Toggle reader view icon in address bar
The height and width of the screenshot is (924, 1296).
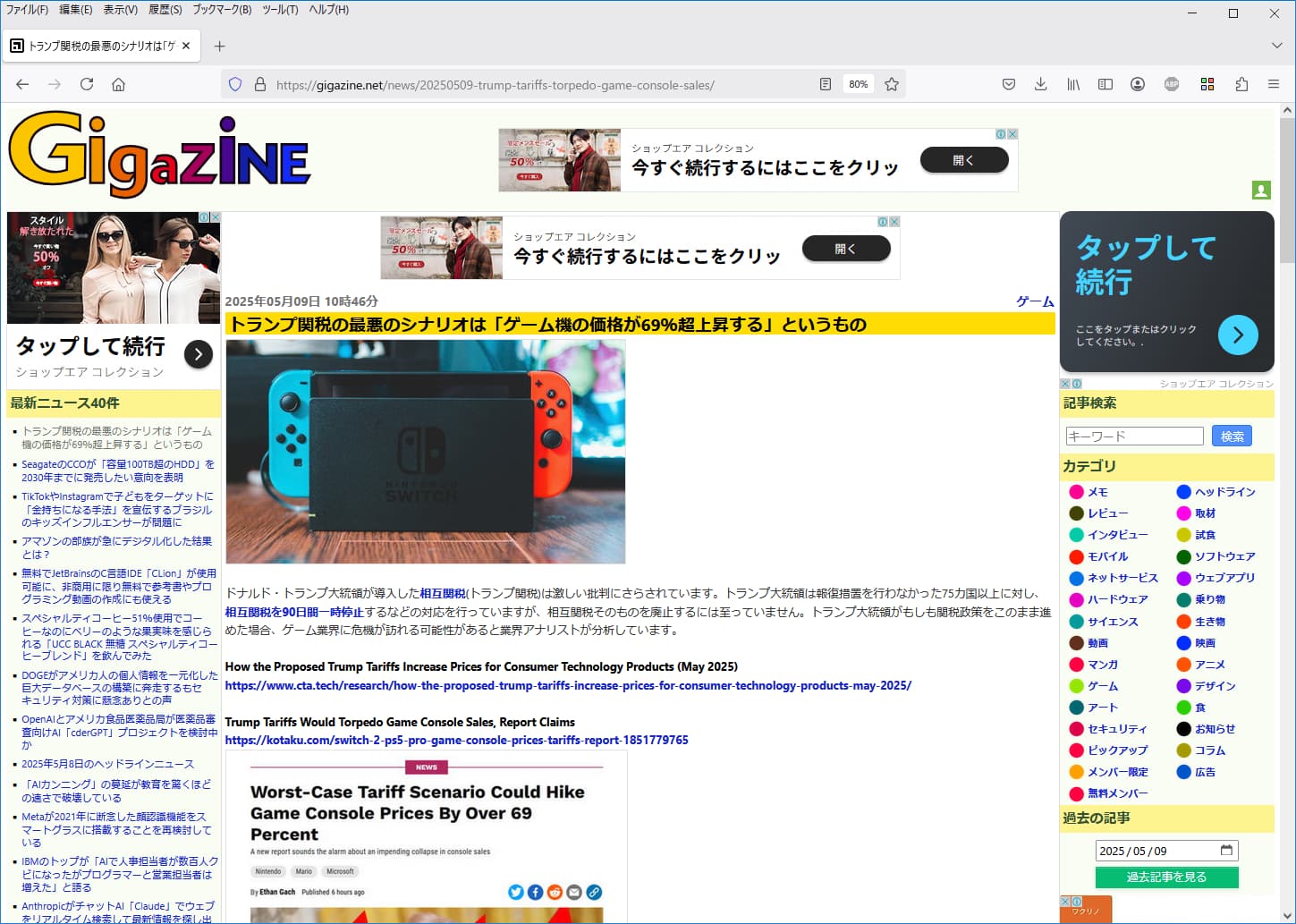click(x=826, y=84)
